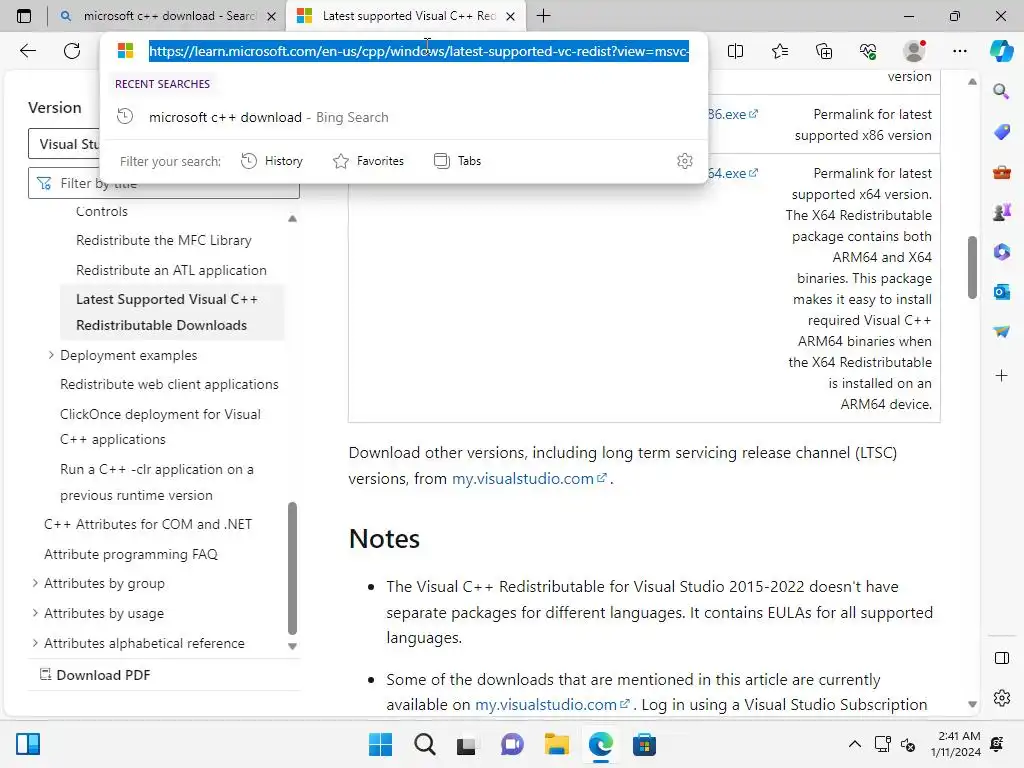Screen dimensions: 1024x768
Task: Open the Edge sidebar Search icon
Action: [x=1001, y=91]
